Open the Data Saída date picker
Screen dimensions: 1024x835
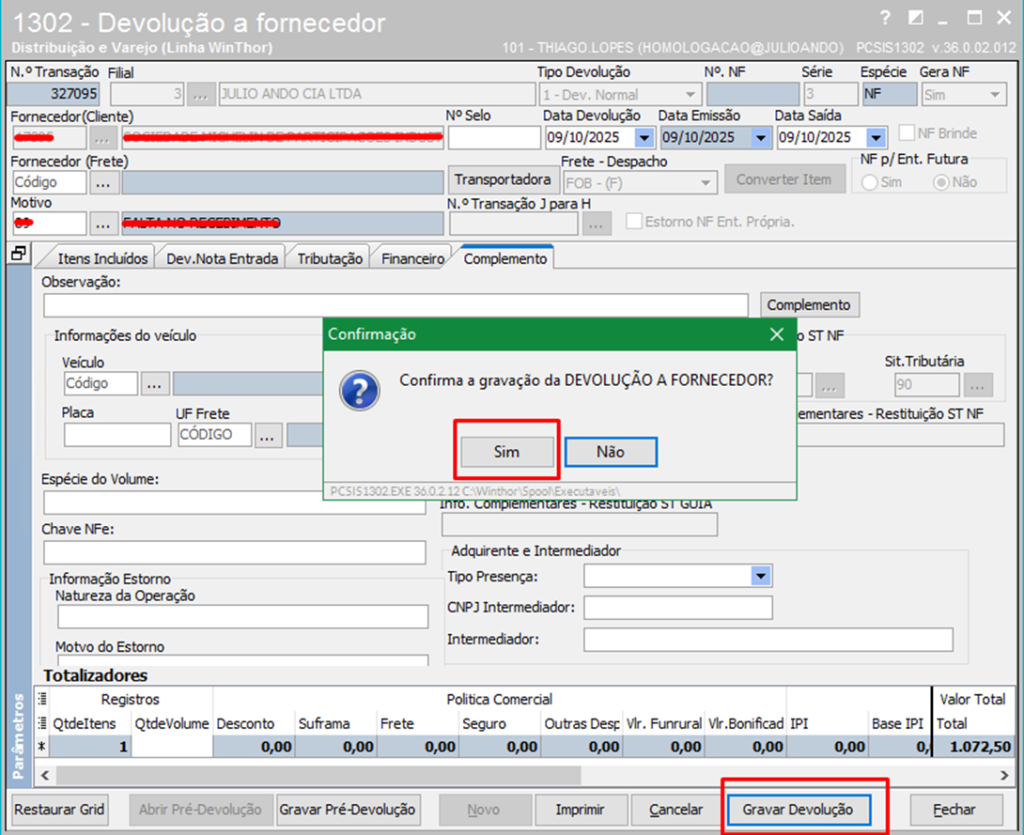(x=876, y=138)
